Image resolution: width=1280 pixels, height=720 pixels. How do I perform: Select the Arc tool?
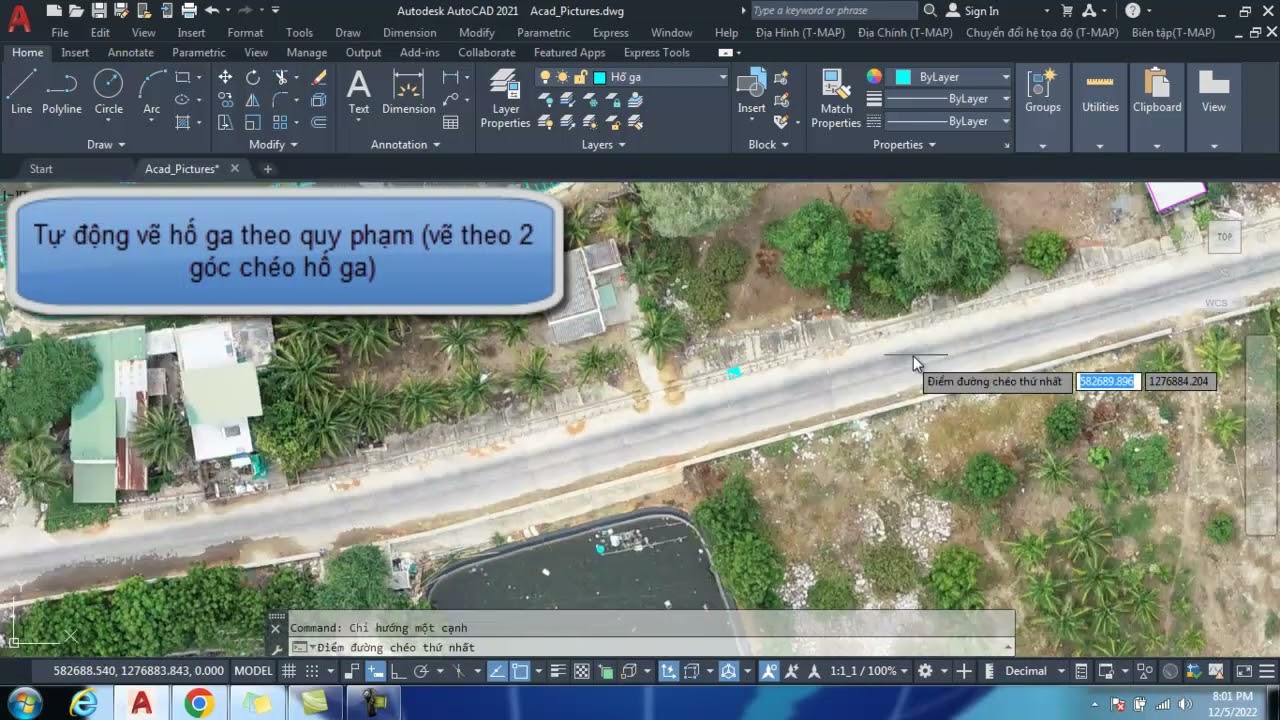click(x=151, y=92)
